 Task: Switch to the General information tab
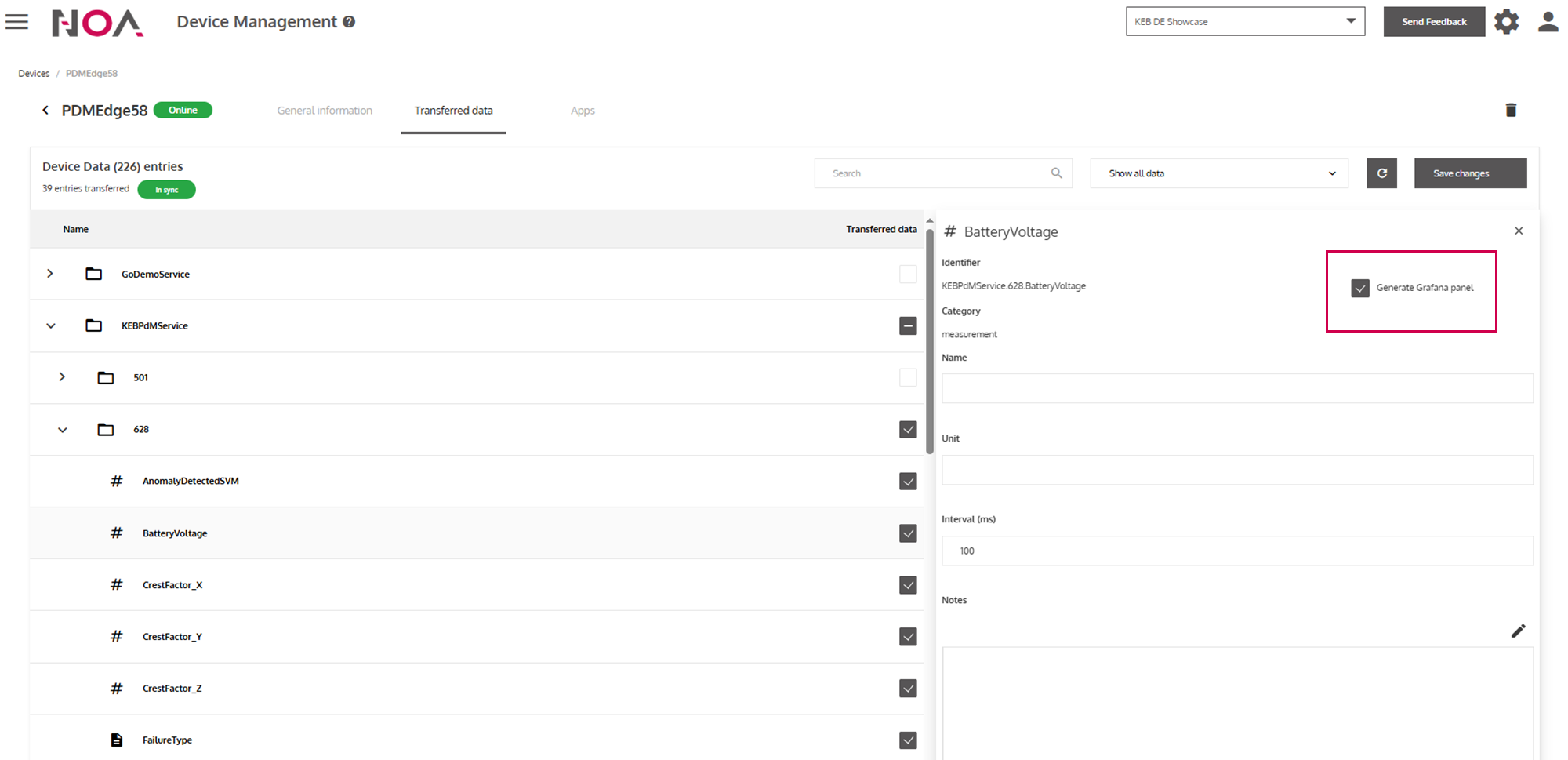pyautogui.click(x=325, y=111)
